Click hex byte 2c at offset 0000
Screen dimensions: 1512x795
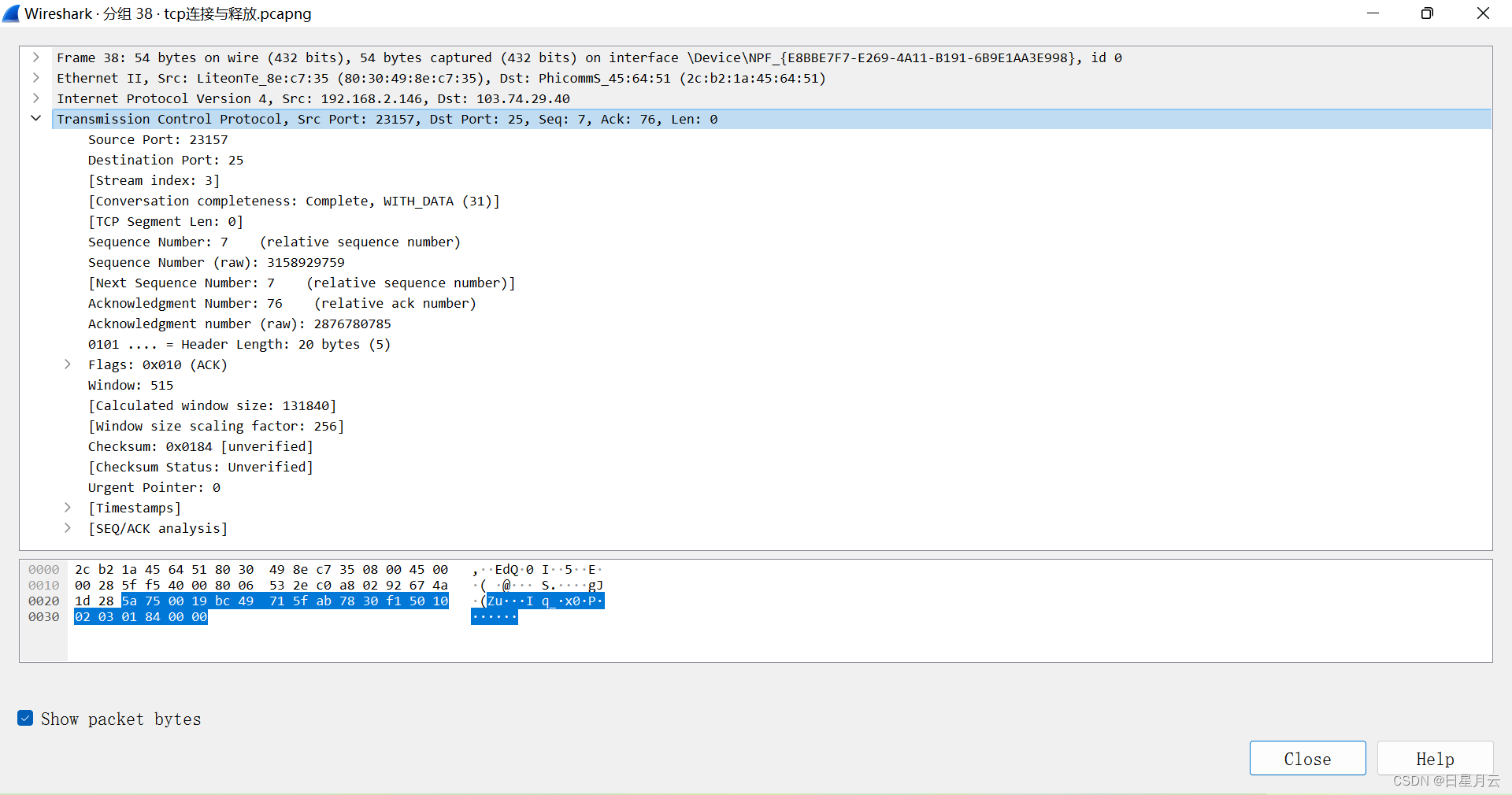(83, 569)
